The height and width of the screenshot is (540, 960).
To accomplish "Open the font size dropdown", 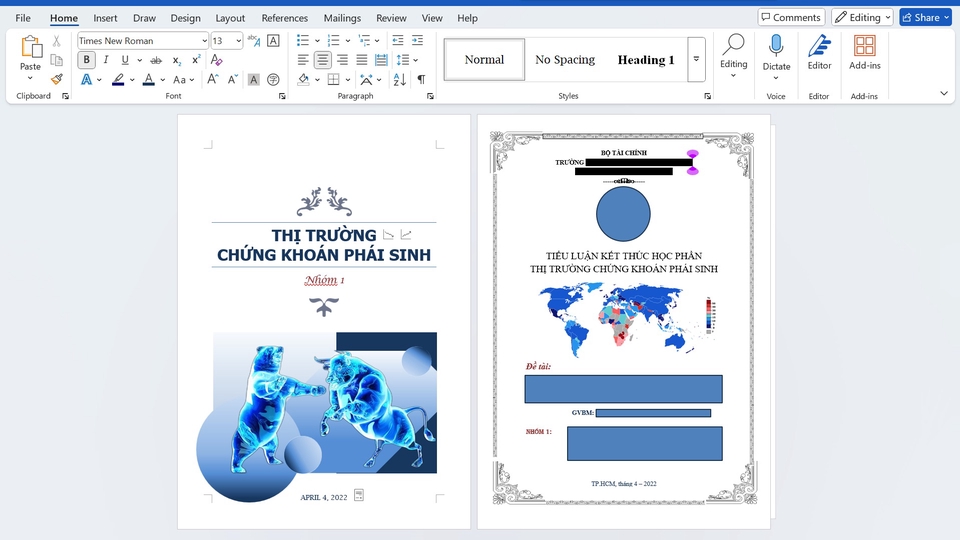I will [x=238, y=41].
